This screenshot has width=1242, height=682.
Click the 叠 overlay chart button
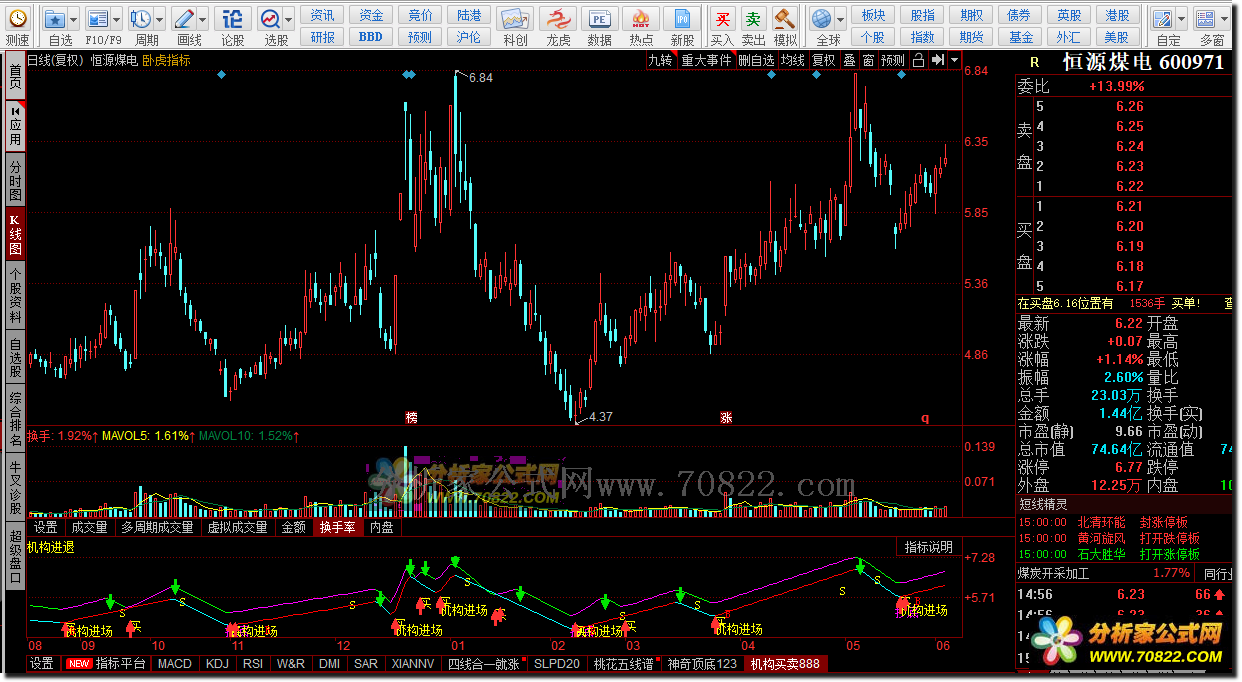click(849, 60)
